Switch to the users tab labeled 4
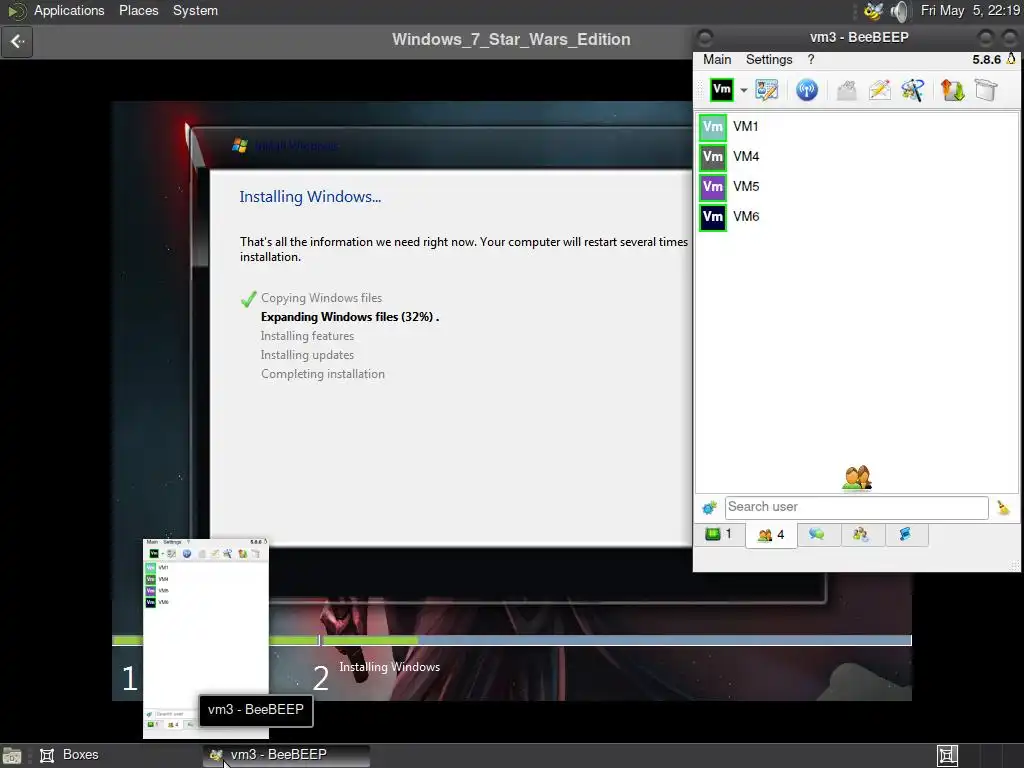This screenshot has height=768, width=1024. click(x=771, y=536)
